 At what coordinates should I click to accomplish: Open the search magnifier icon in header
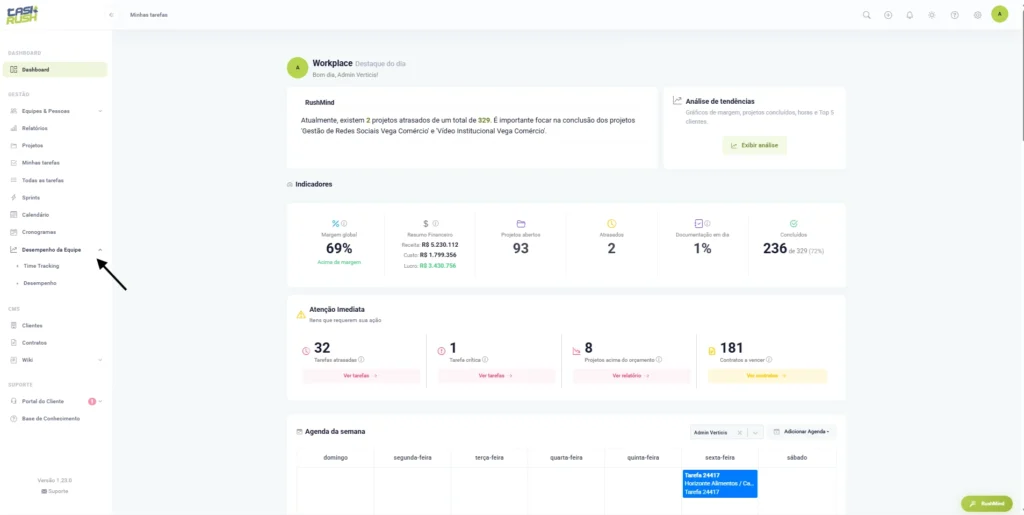867,15
